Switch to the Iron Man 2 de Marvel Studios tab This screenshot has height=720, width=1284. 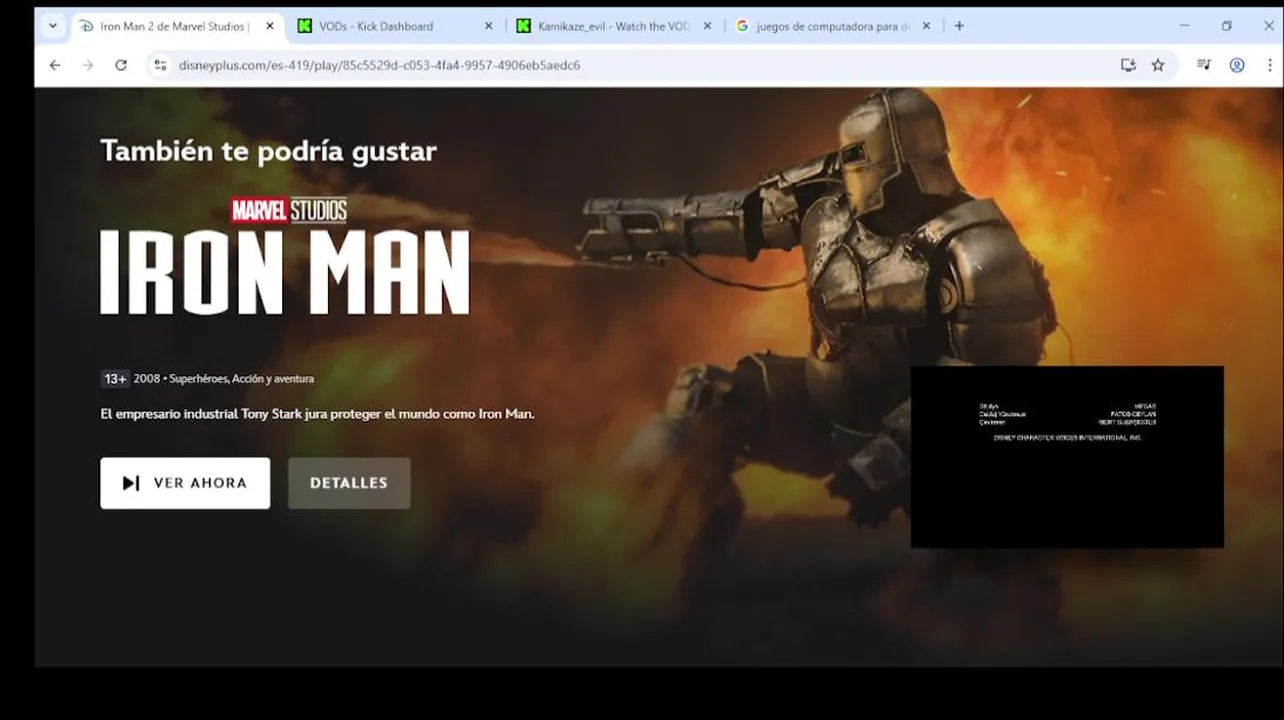[178, 26]
